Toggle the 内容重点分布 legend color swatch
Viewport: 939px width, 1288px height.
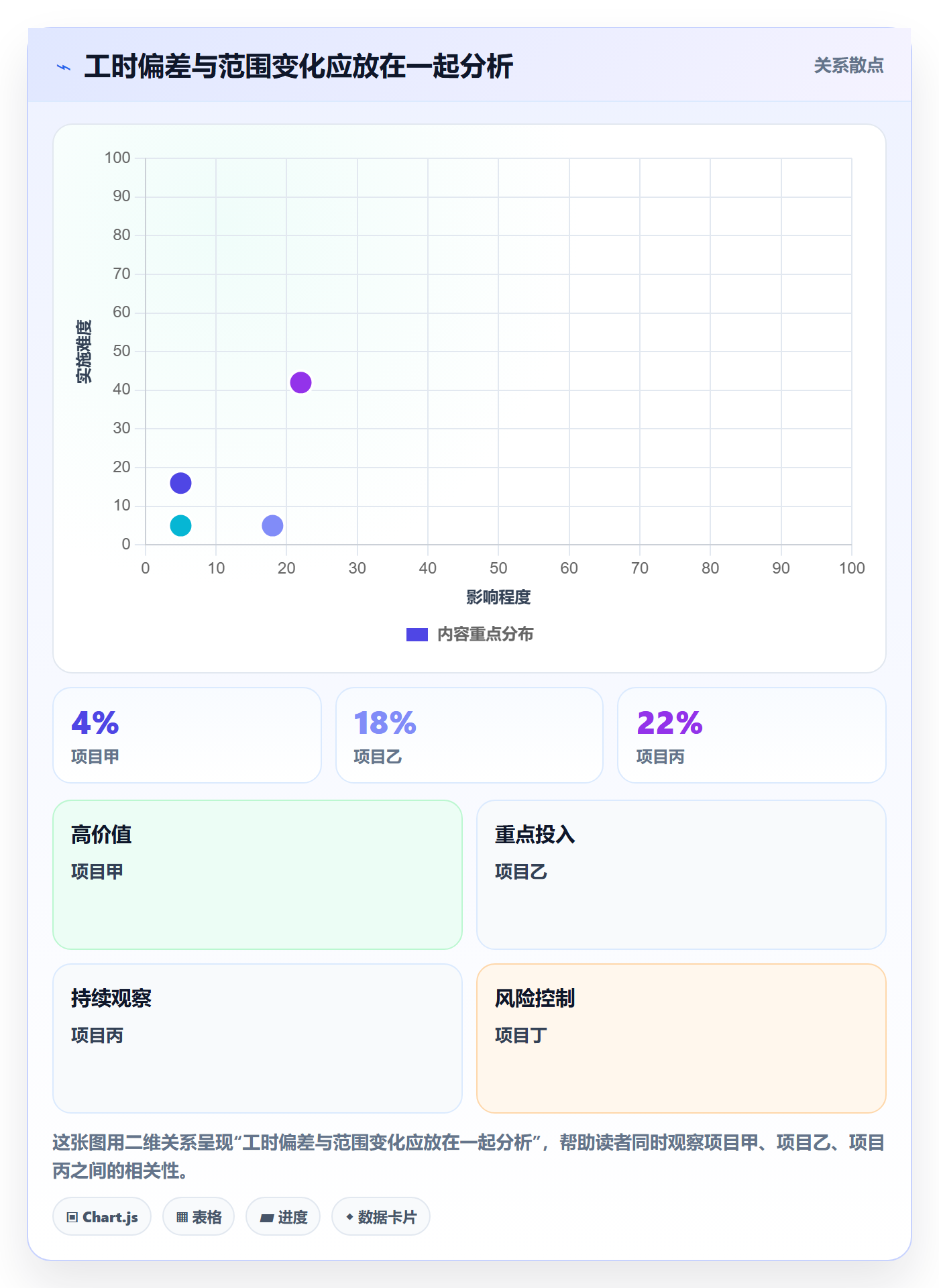pos(417,635)
